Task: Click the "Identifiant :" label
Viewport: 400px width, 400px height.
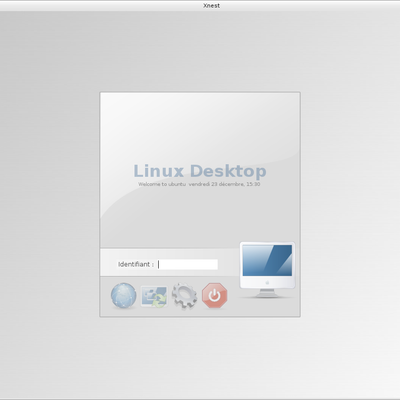Action: (136, 264)
